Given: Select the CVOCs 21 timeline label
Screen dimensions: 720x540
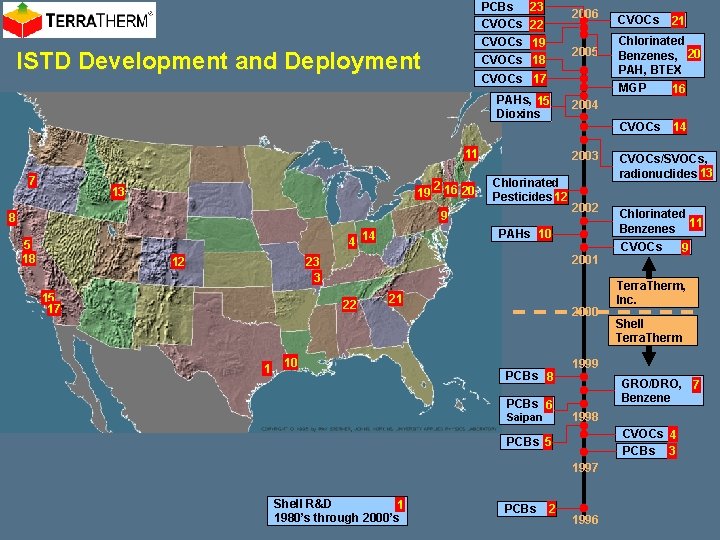Looking at the screenshot, I should pos(648,20).
